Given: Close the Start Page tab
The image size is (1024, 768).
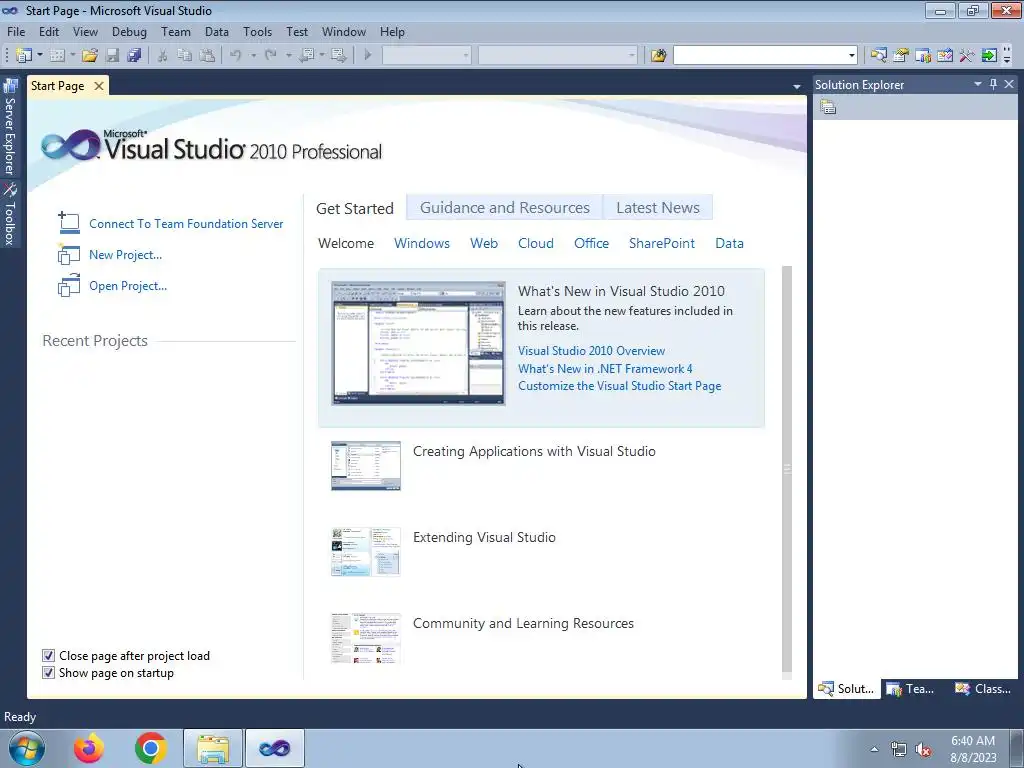Looking at the screenshot, I should pyautogui.click(x=99, y=86).
